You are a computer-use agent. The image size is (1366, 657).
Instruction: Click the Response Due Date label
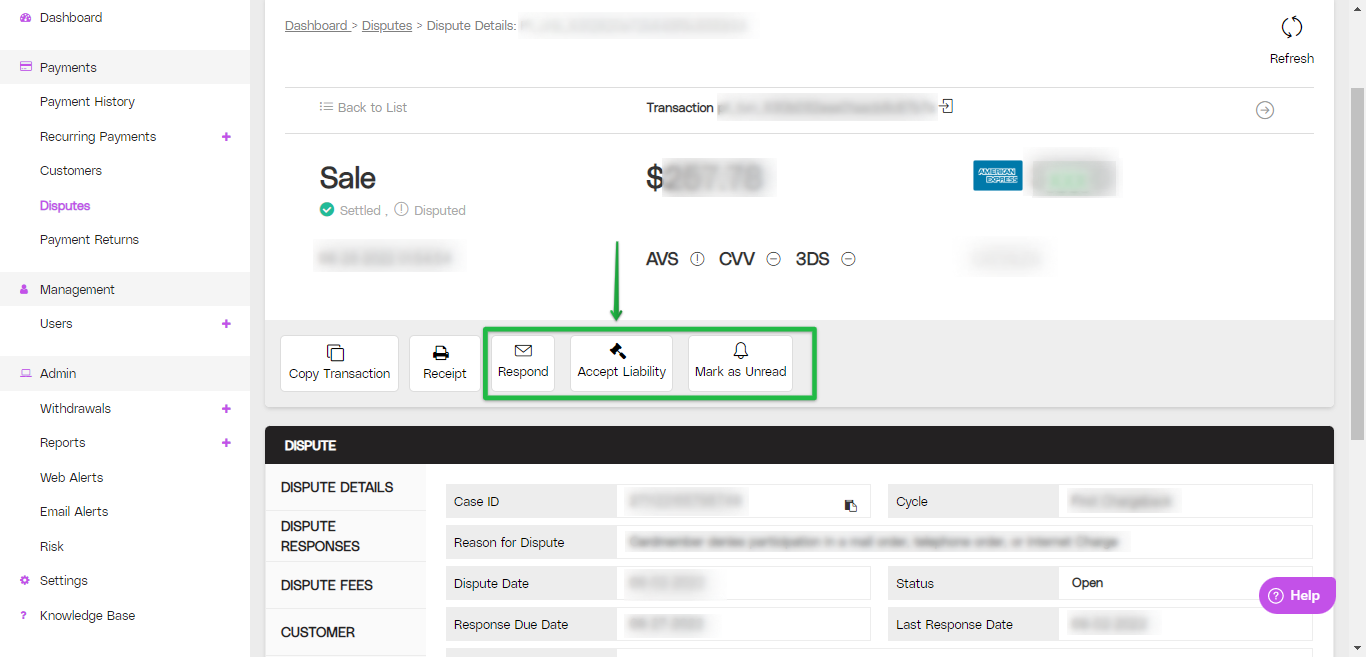(x=511, y=625)
